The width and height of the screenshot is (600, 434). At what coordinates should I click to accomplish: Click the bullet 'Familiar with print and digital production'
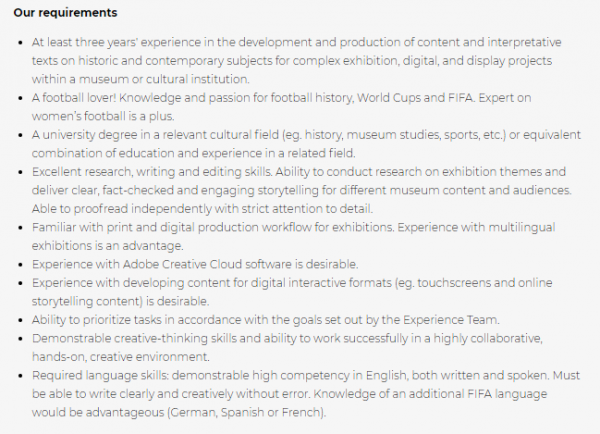point(293,237)
